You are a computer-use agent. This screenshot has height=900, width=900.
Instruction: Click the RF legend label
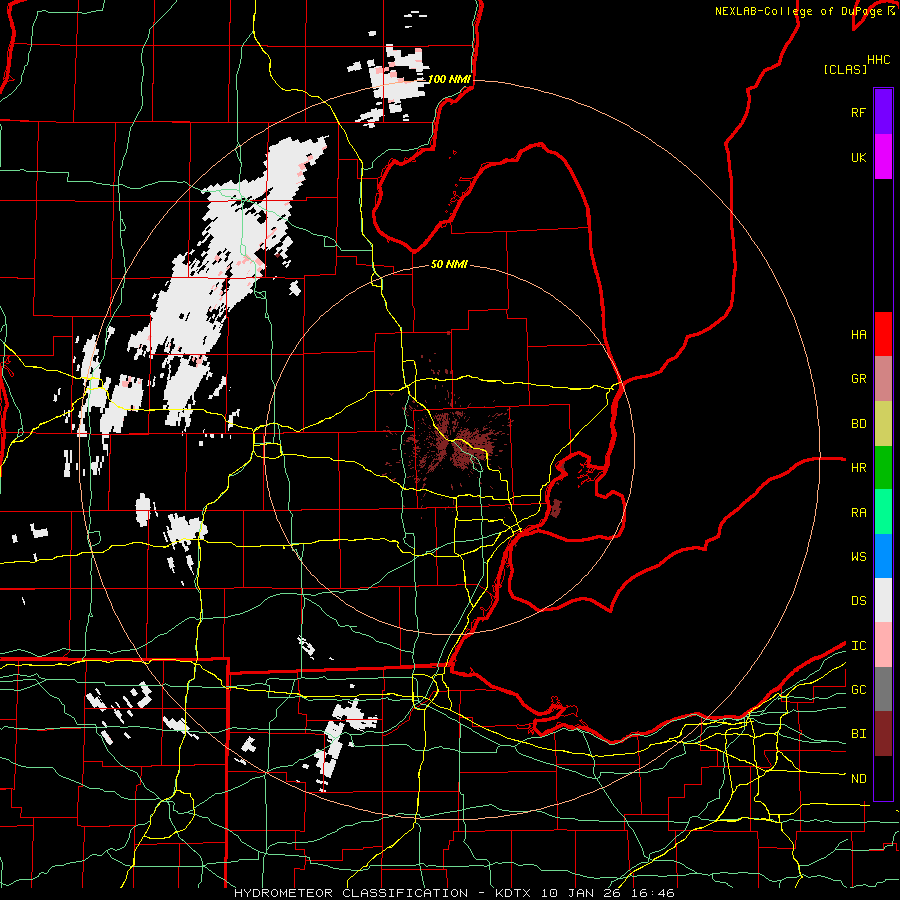pyautogui.click(x=858, y=112)
